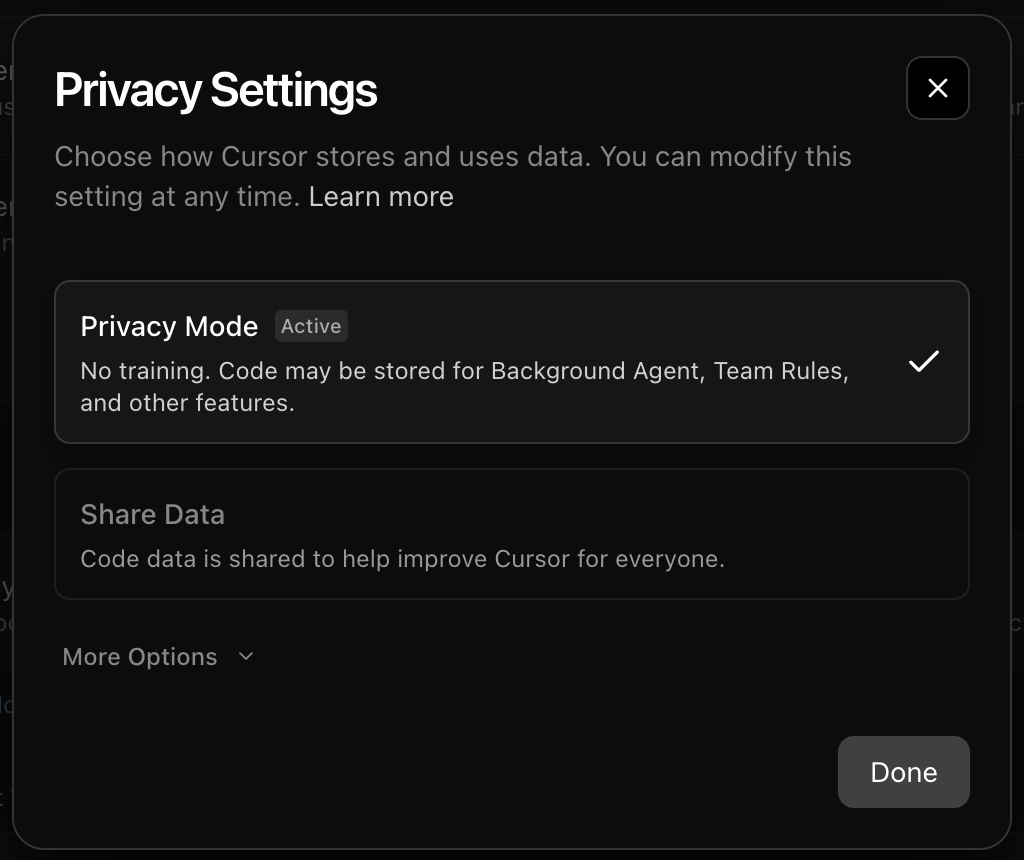
Task: Click the Privacy Mode heading label
Action: tap(169, 326)
